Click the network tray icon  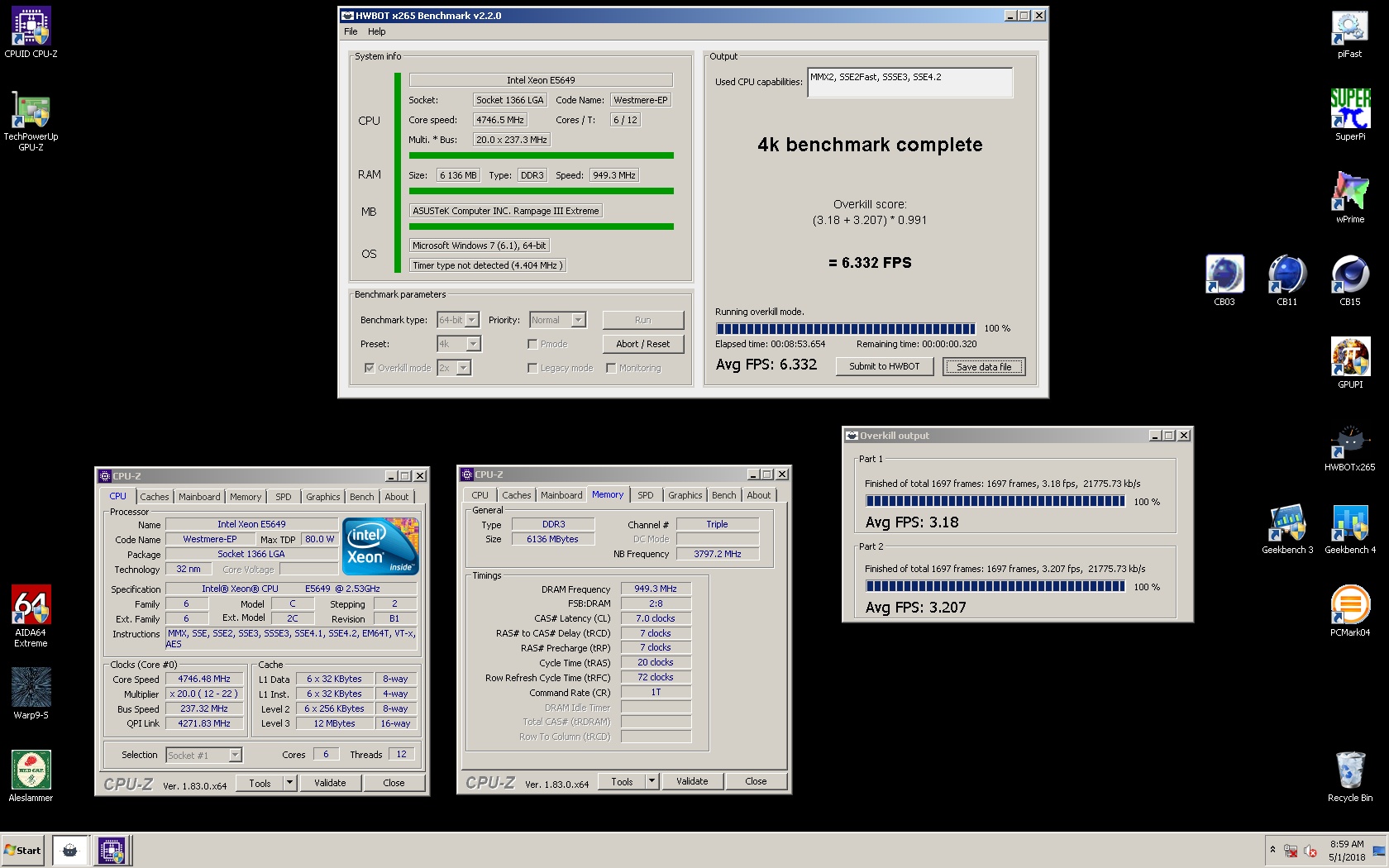pyautogui.click(x=1291, y=851)
